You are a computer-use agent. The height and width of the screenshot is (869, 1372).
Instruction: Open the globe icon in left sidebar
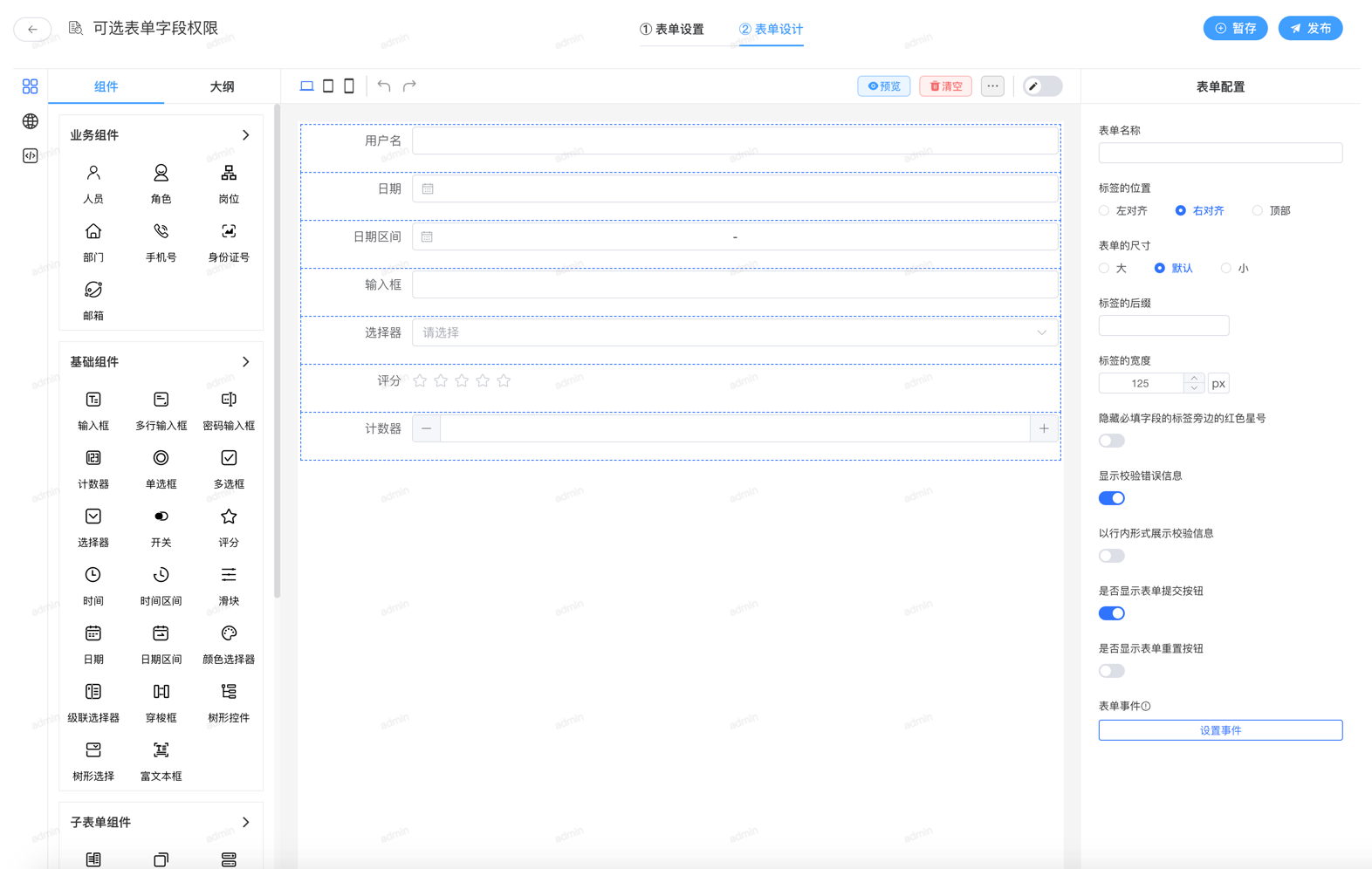[31, 121]
